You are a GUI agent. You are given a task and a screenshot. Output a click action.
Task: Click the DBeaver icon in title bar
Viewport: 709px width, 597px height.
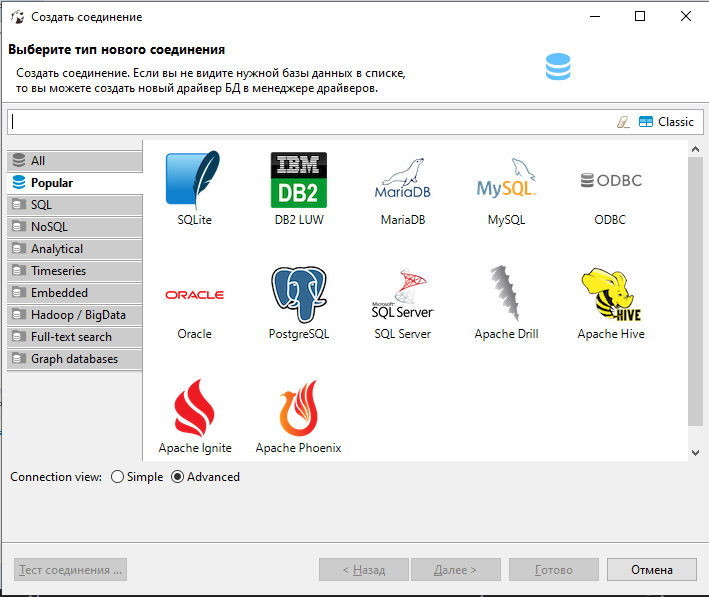(x=17, y=17)
